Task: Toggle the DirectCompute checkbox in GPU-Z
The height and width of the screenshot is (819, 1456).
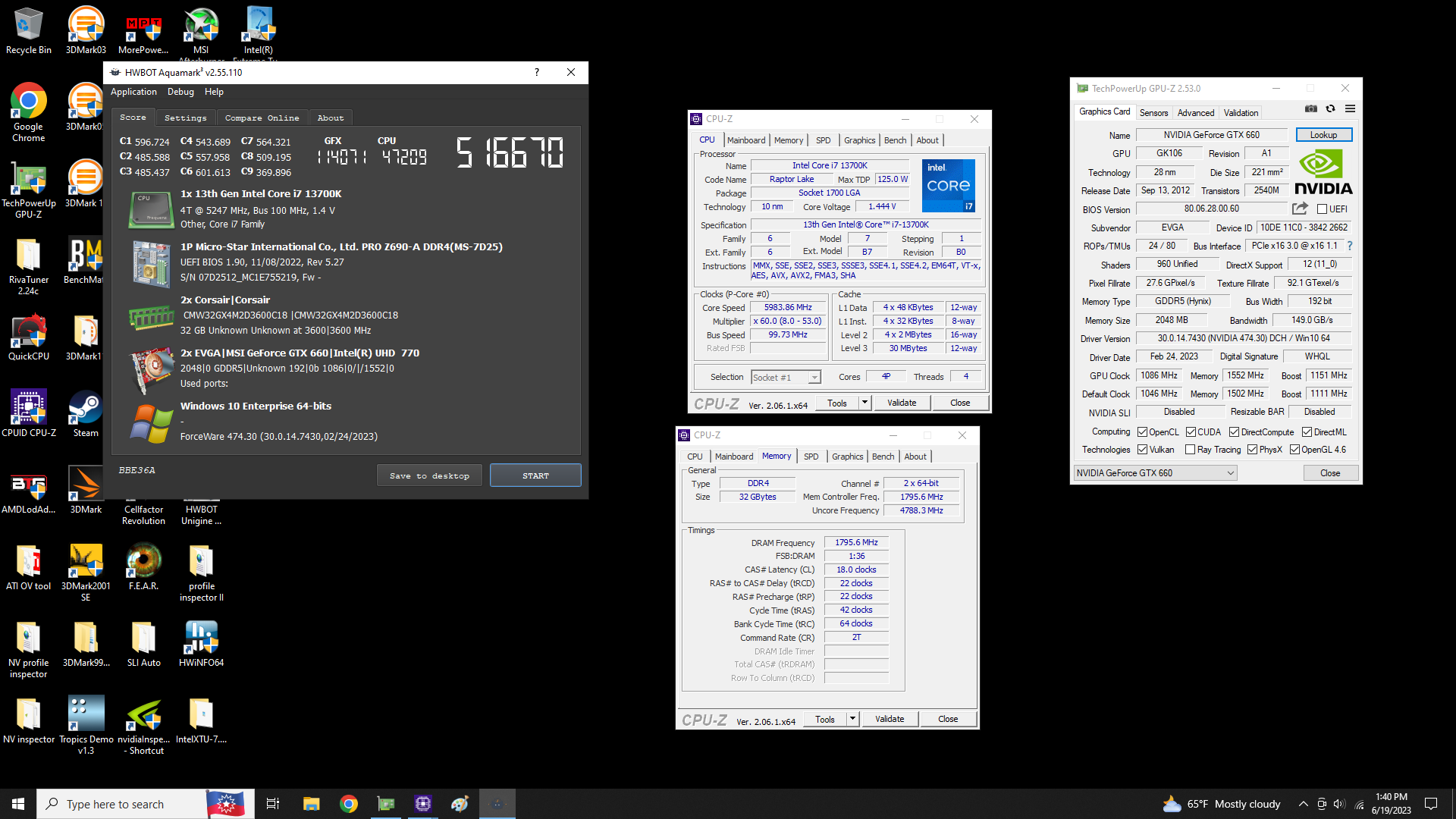Action: [1234, 432]
